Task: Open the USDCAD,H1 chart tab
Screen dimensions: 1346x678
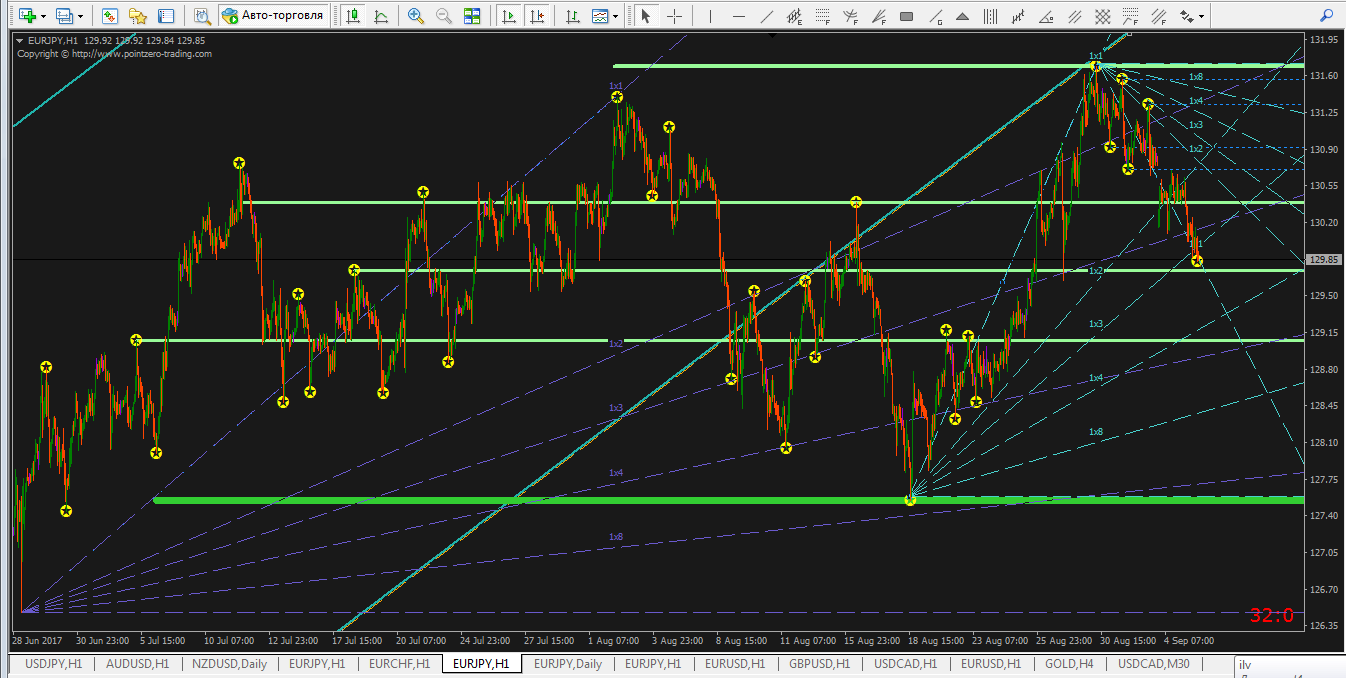Action: click(905, 663)
